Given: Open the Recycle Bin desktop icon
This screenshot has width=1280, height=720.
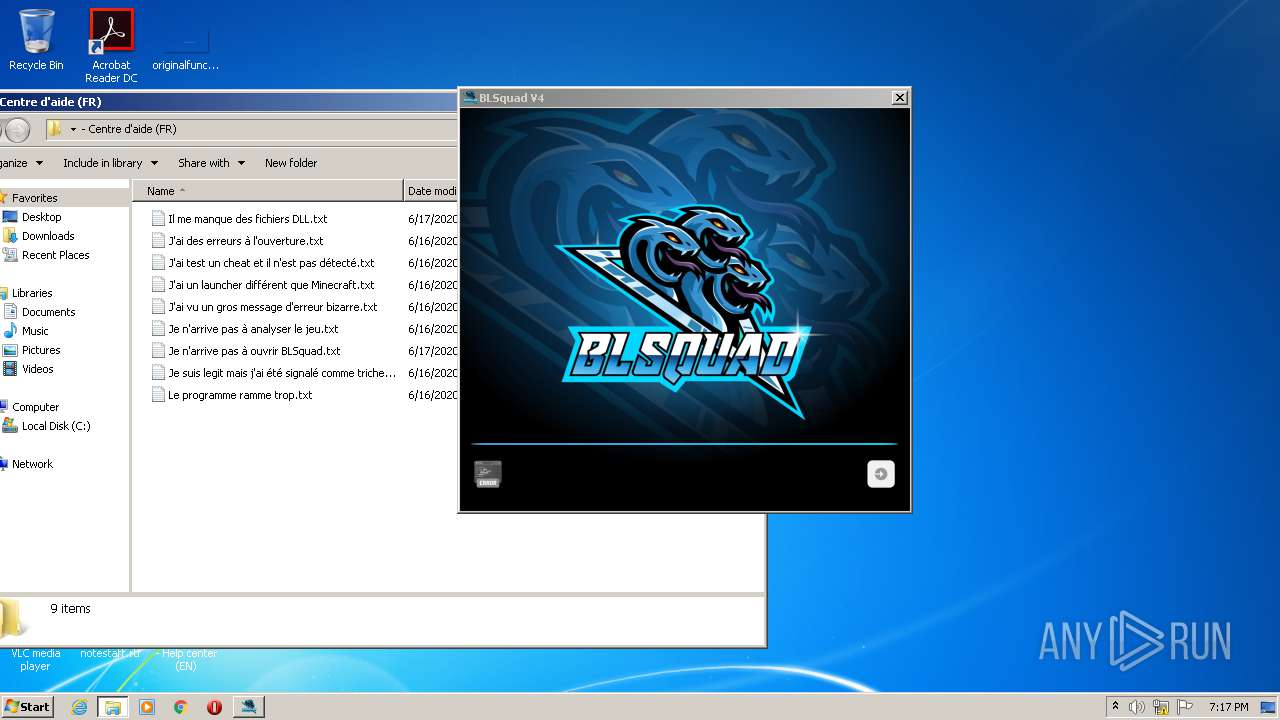Looking at the screenshot, I should [36, 40].
